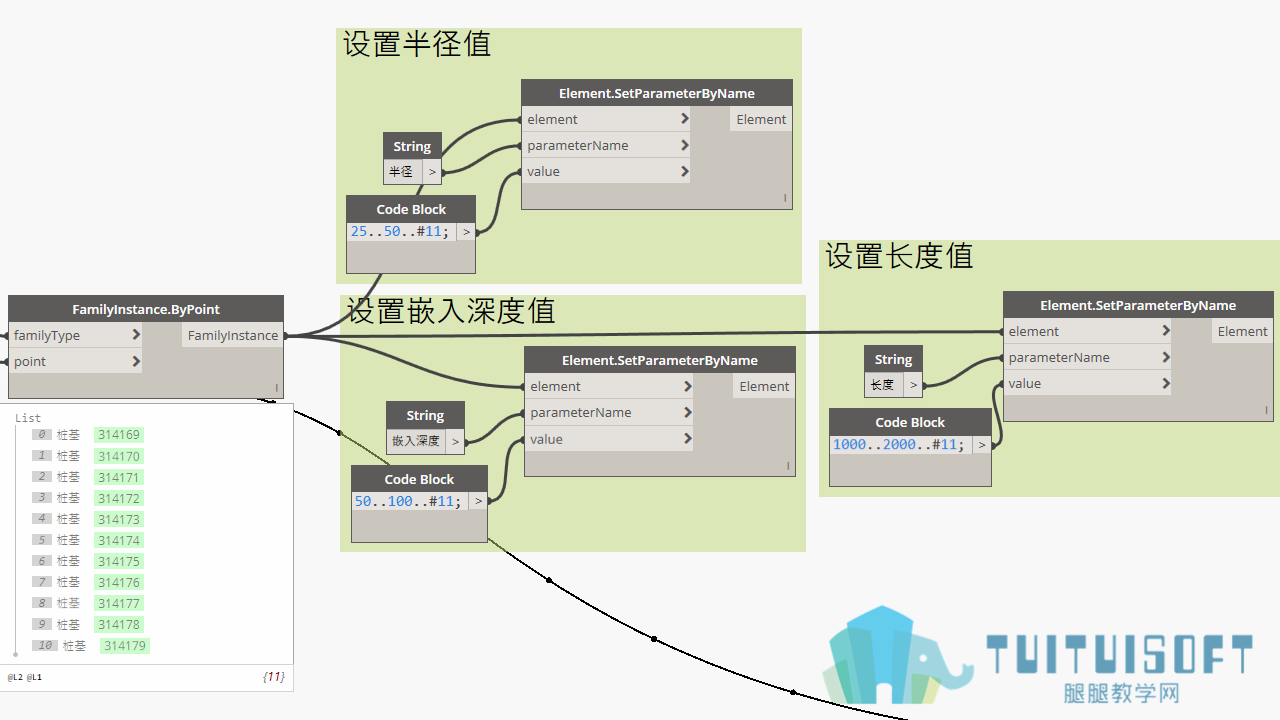Image resolution: width=1280 pixels, height=720 pixels.
Task: Expand the value port chevron in 设置半径值 group
Action: (x=685, y=171)
